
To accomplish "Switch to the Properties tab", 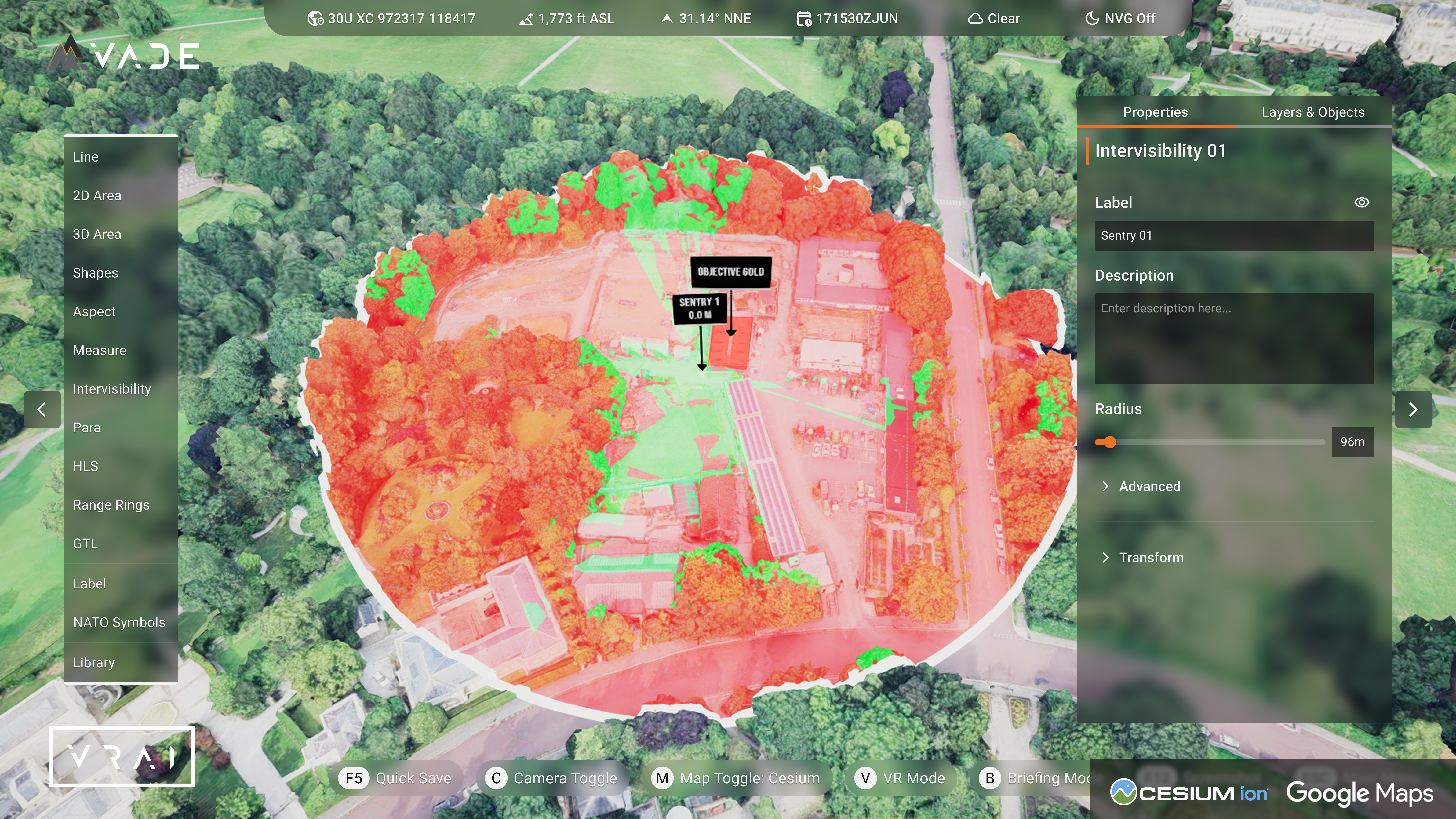I will 1155,112.
